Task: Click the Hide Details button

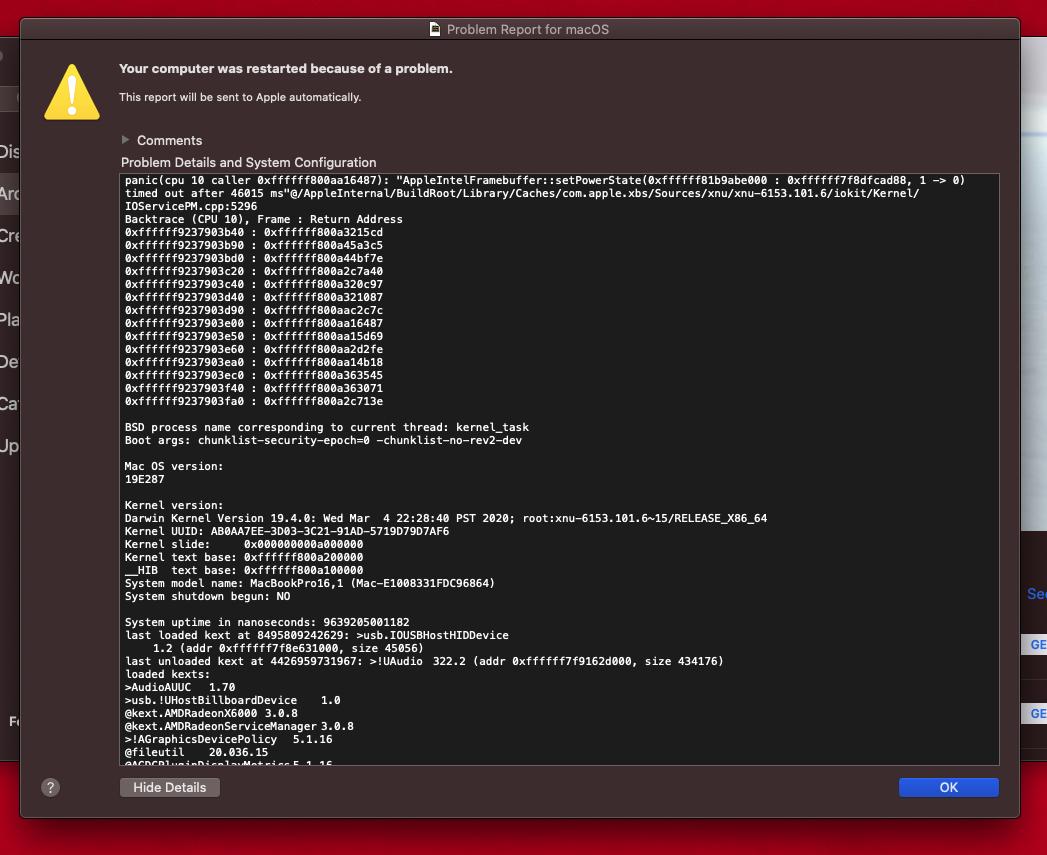Action: click(170, 788)
